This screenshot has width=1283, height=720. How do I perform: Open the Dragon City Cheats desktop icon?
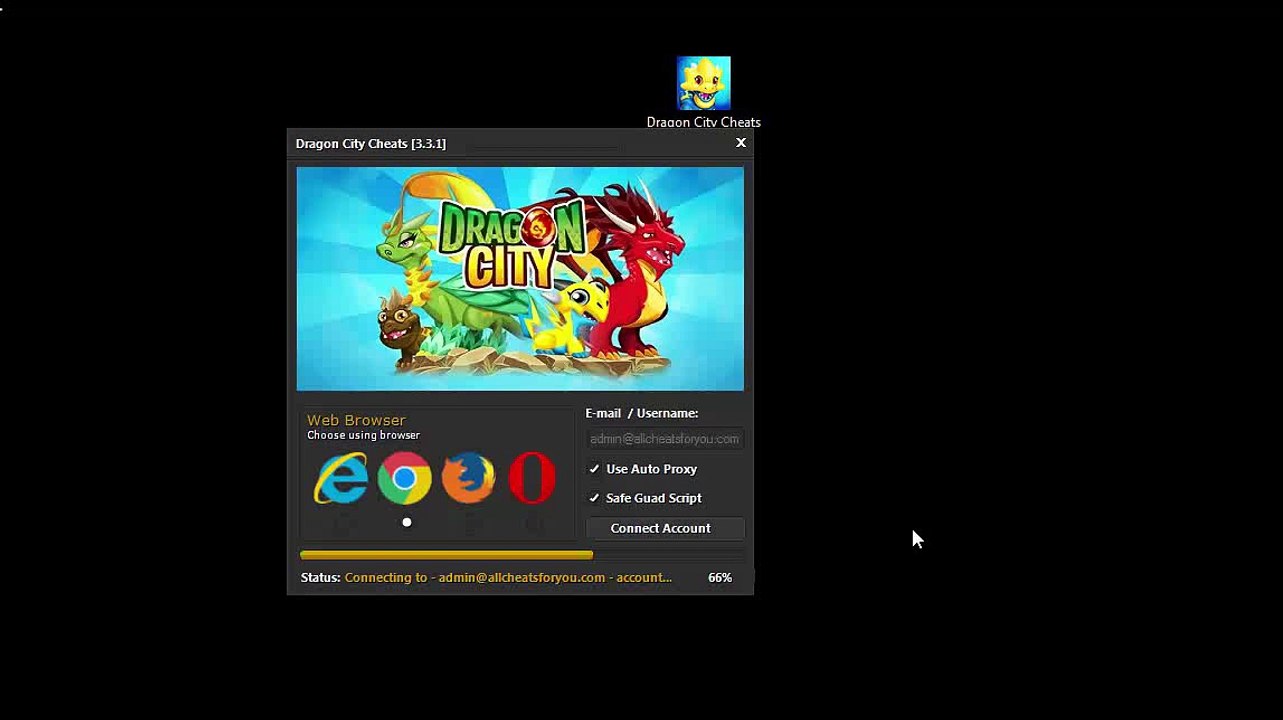[x=703, y=83]
